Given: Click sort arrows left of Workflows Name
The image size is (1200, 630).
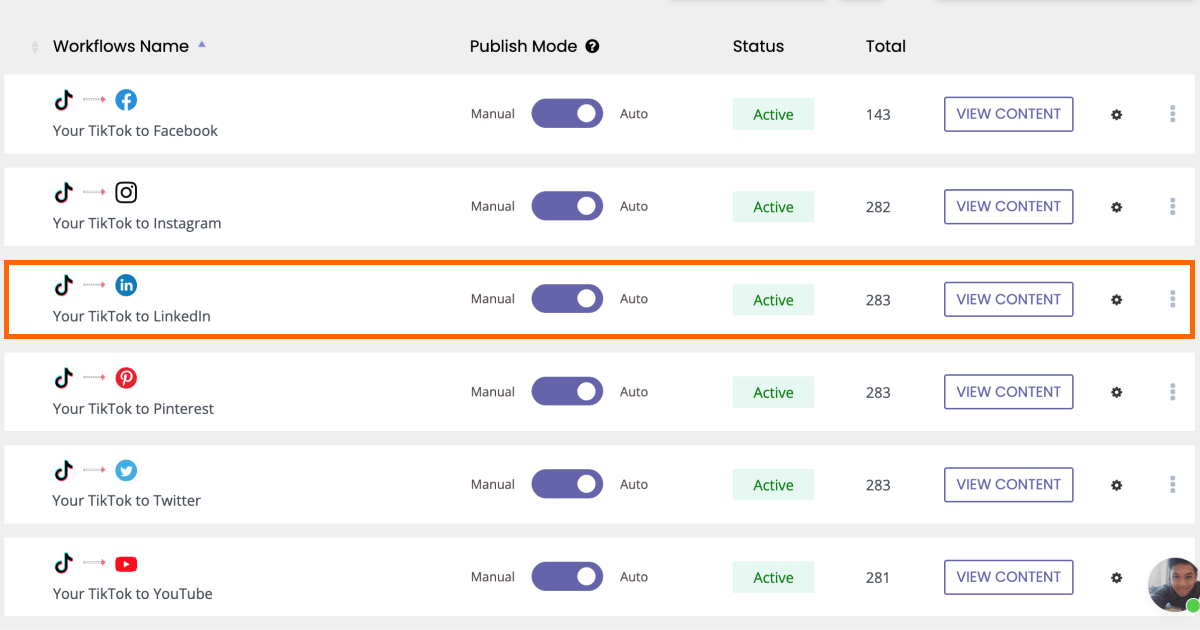Looking at the screenshot, I should pos(35,47).
